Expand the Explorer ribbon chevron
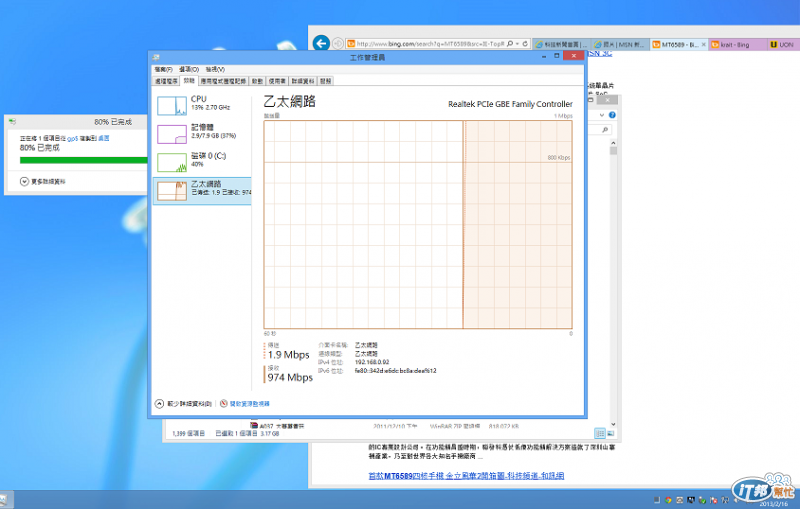 click(x=602, y=115)
